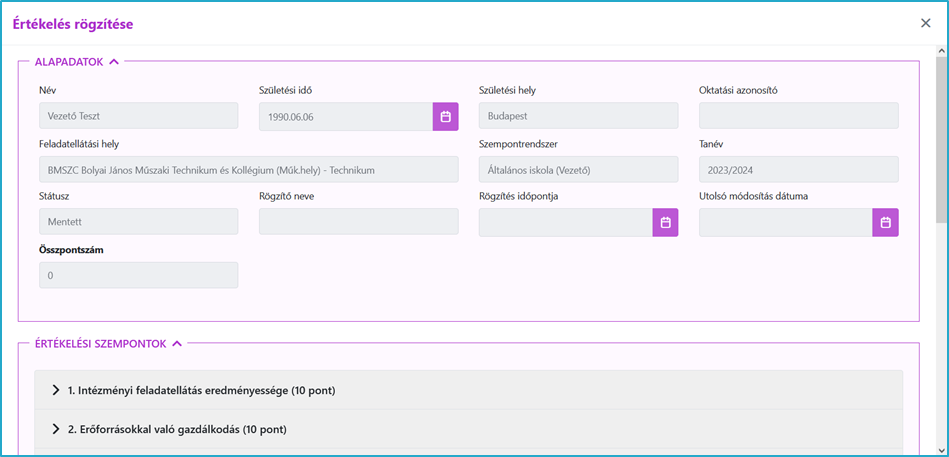Click the Feladatellátási hely field
The width and height of the screenshot is (949, 457).
coord(249,169)
